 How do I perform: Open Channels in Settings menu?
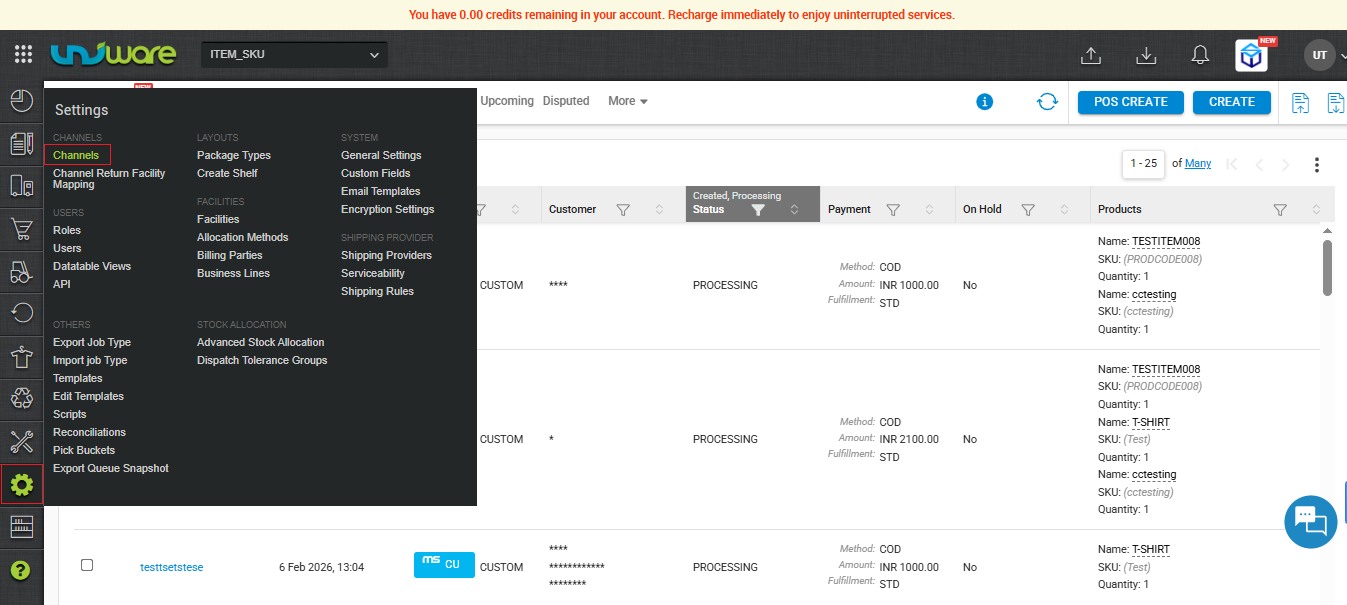[76, 155]
